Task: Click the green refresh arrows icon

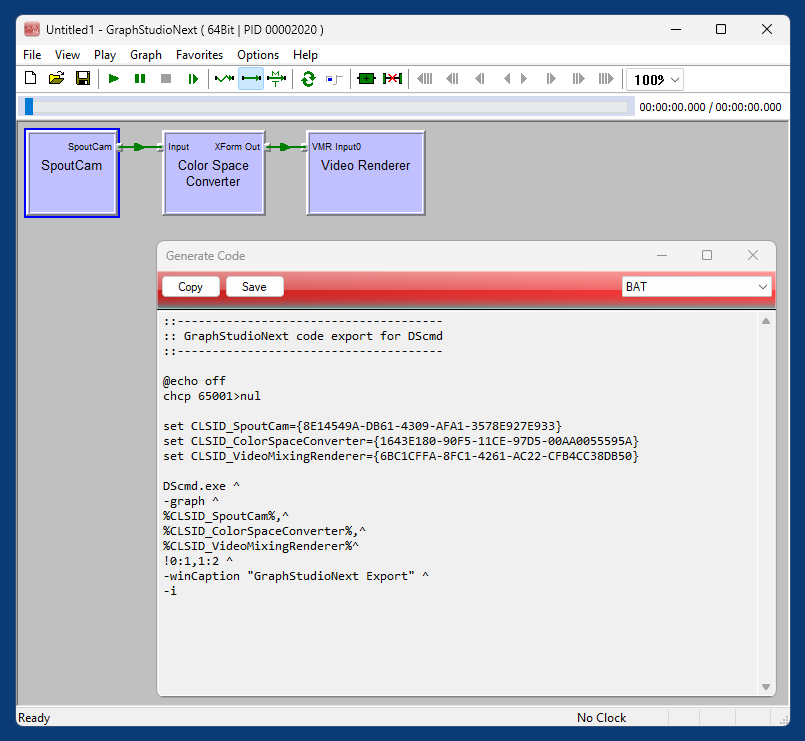Action: [x=308, y=79]
